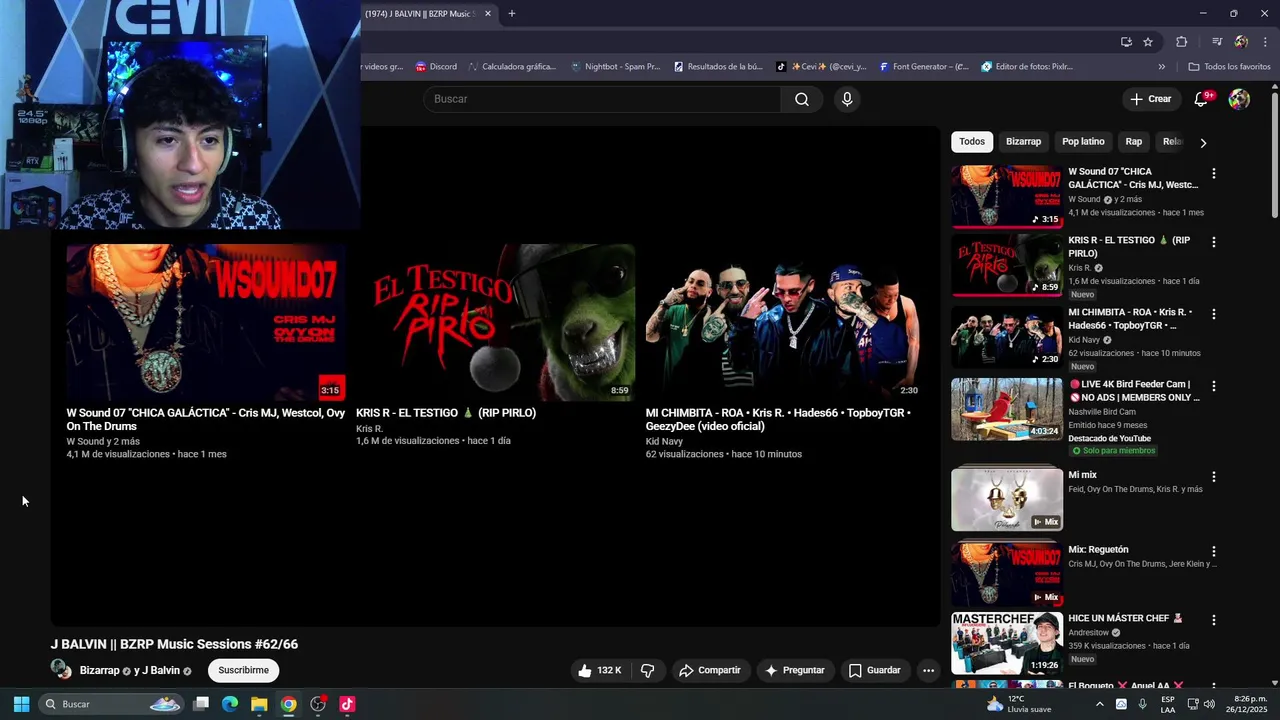
Task: Dislike the video with thumbs down
Action: click(647, 670)
